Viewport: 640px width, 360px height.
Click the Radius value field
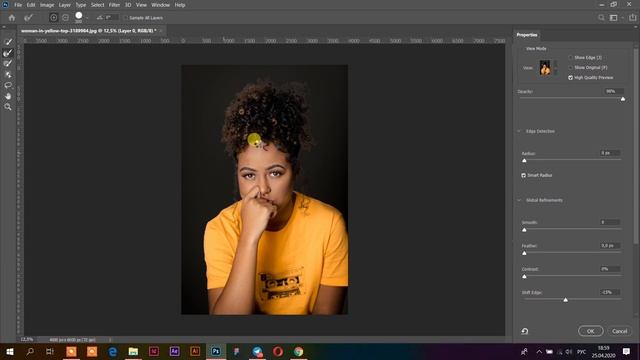coord(610,153)
